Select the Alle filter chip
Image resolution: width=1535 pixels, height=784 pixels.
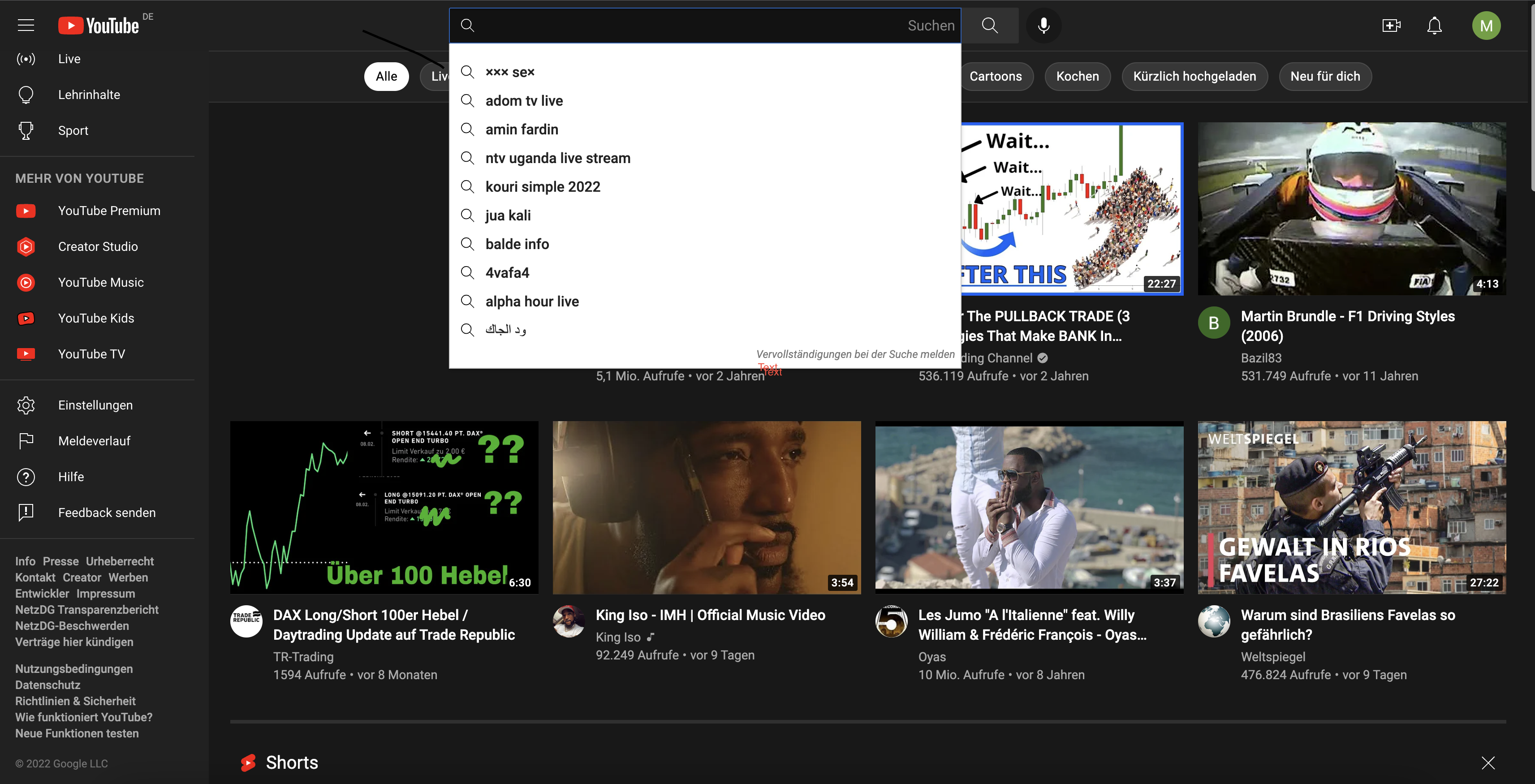(386, 76)
